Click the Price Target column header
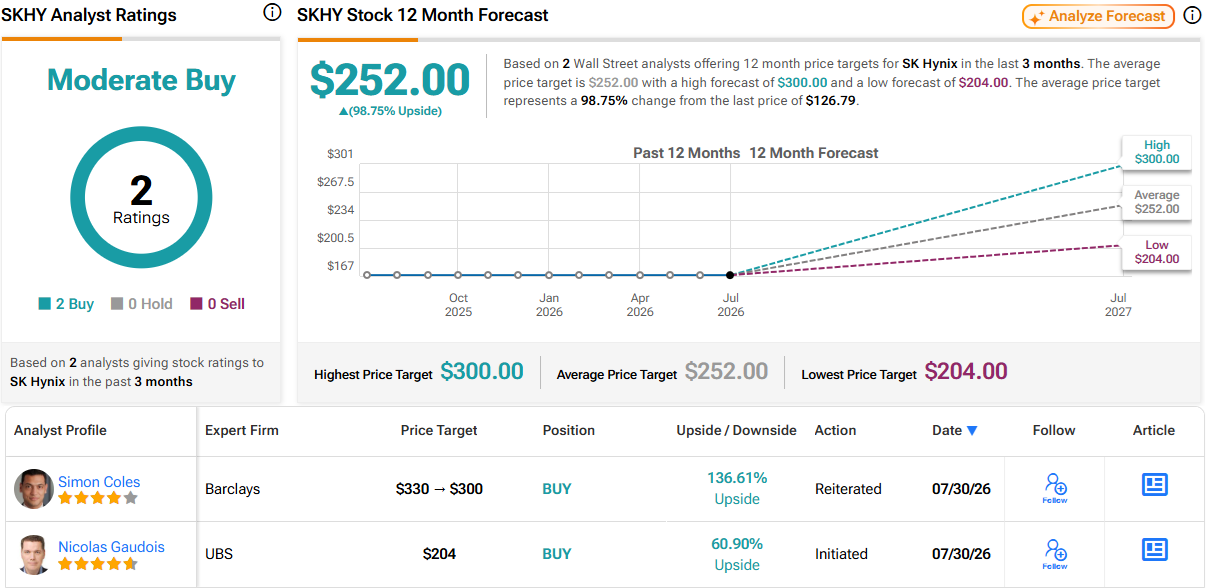 439,430
